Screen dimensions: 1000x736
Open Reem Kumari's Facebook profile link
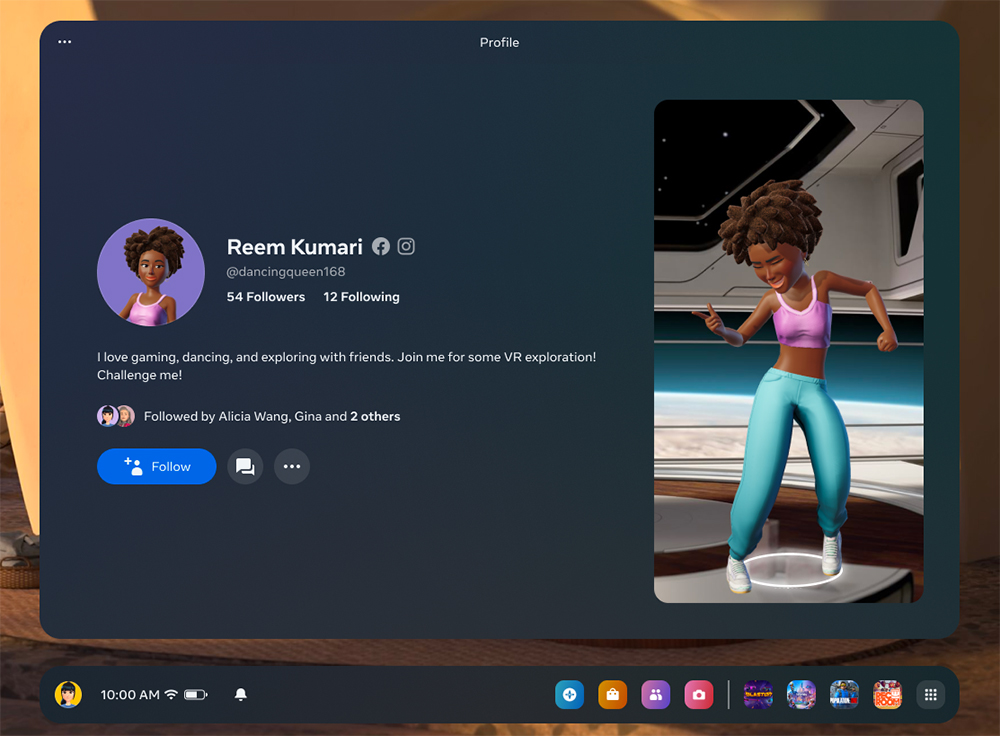pos(381,246)
